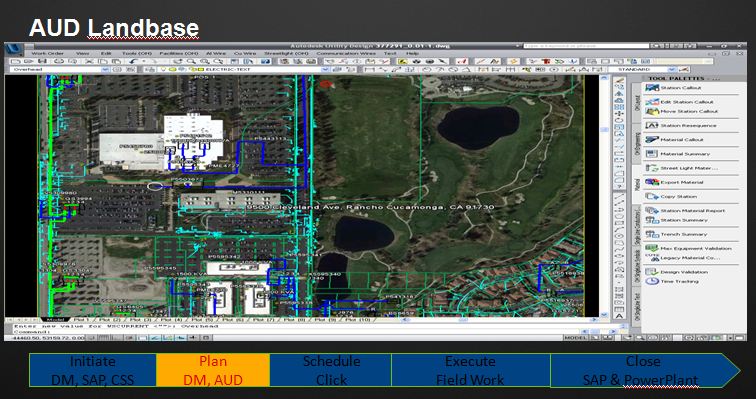Open the Streetlight (OH) menu
Viewport: 756px width, 399px height.
(286, 53)
